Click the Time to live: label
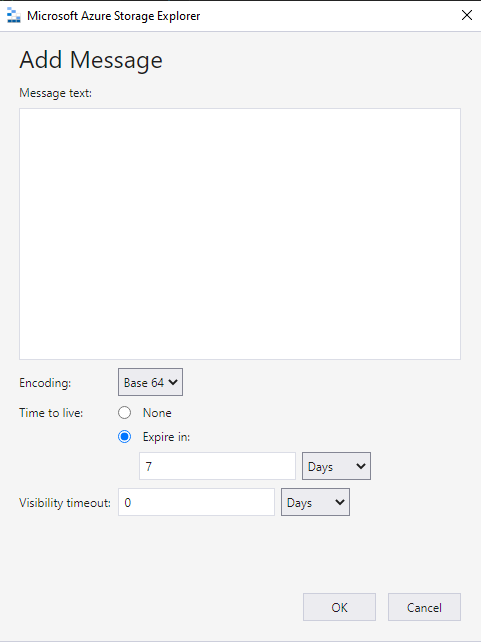 [x=51, y=413]
